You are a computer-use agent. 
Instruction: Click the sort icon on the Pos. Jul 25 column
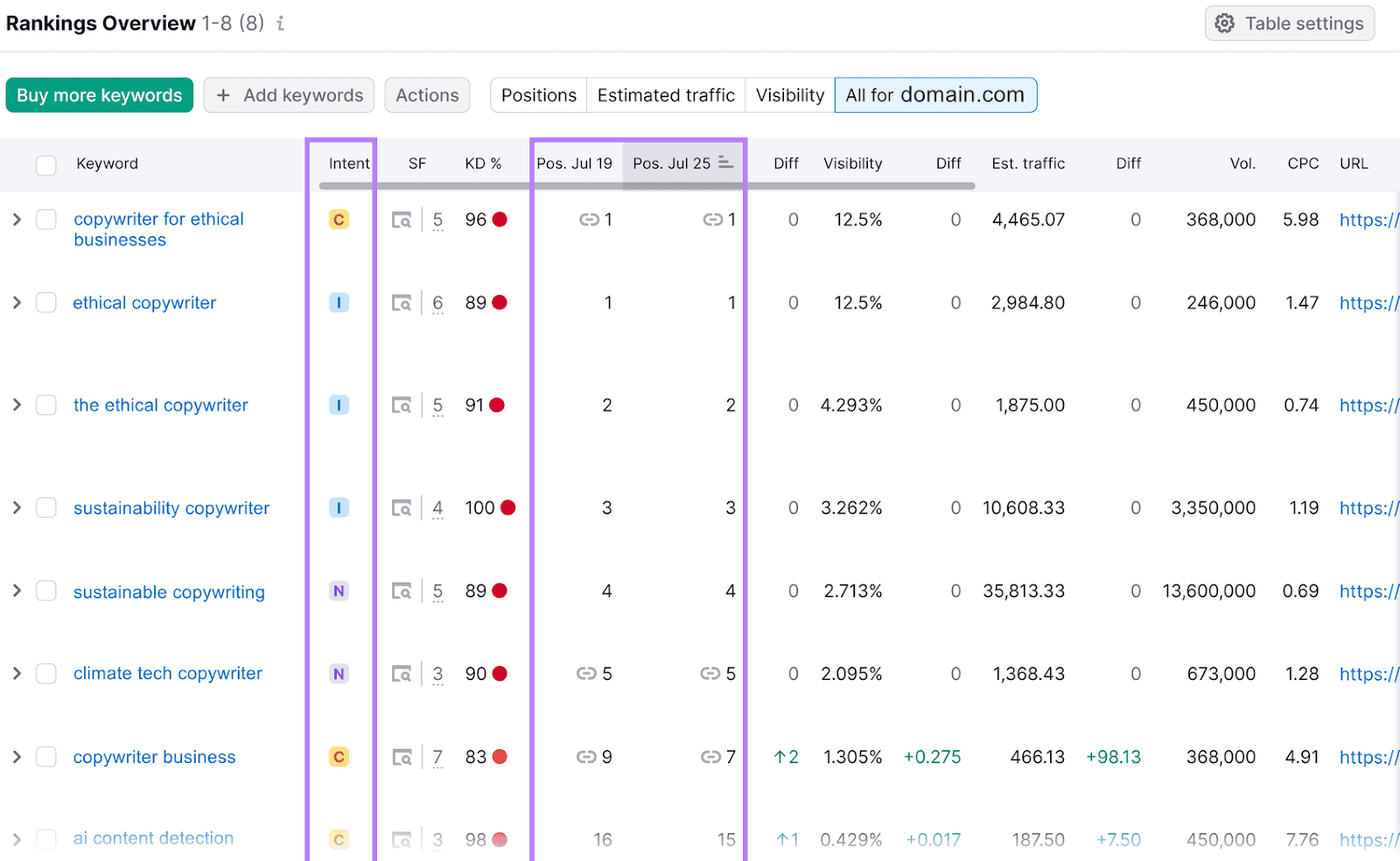[724, 163]
